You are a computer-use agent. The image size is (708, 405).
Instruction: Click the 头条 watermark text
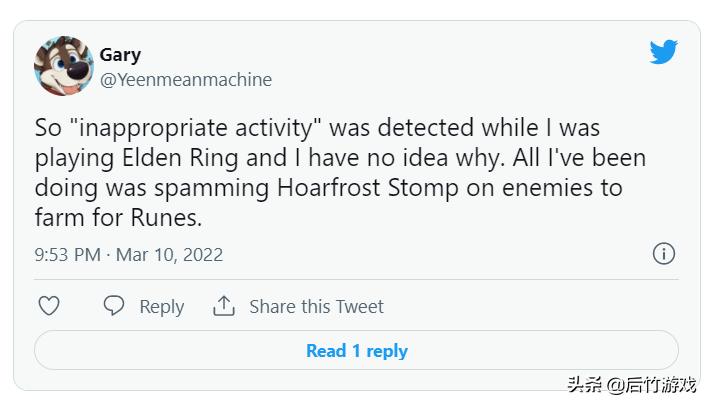coord(585,385)
